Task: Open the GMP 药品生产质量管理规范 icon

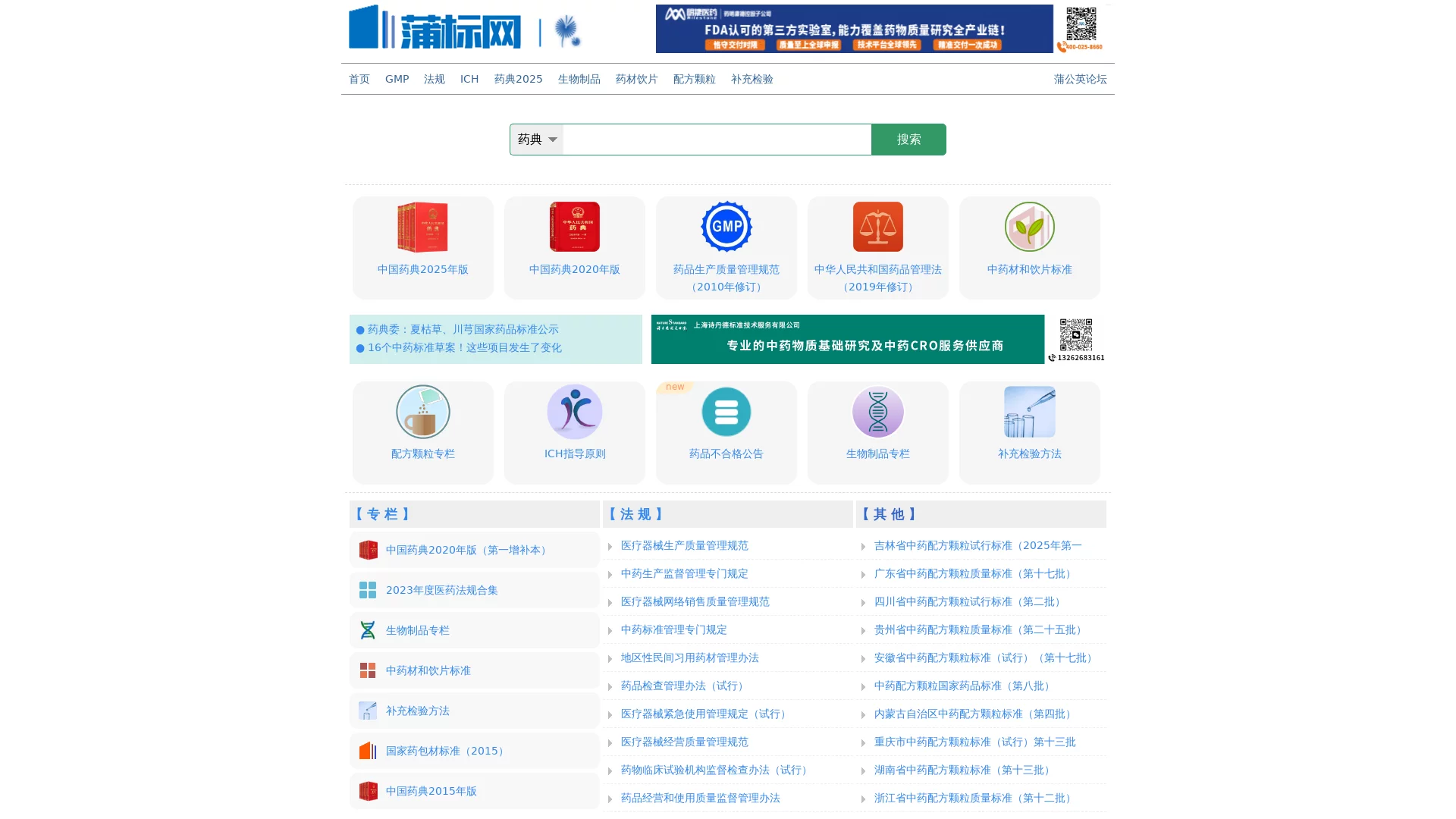Action: 726,226
